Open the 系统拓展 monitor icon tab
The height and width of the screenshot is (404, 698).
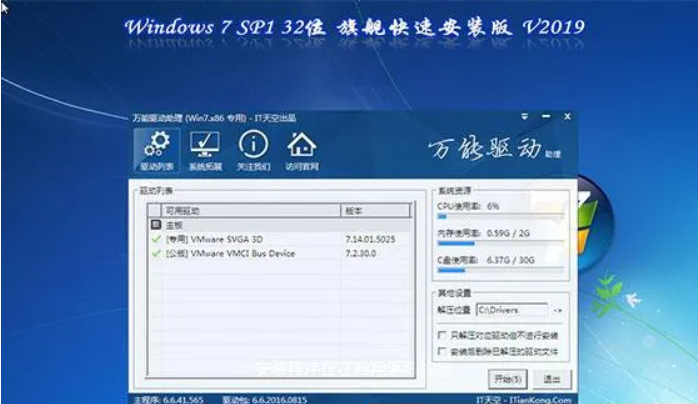pyautogui.click(x=205, y=150)
